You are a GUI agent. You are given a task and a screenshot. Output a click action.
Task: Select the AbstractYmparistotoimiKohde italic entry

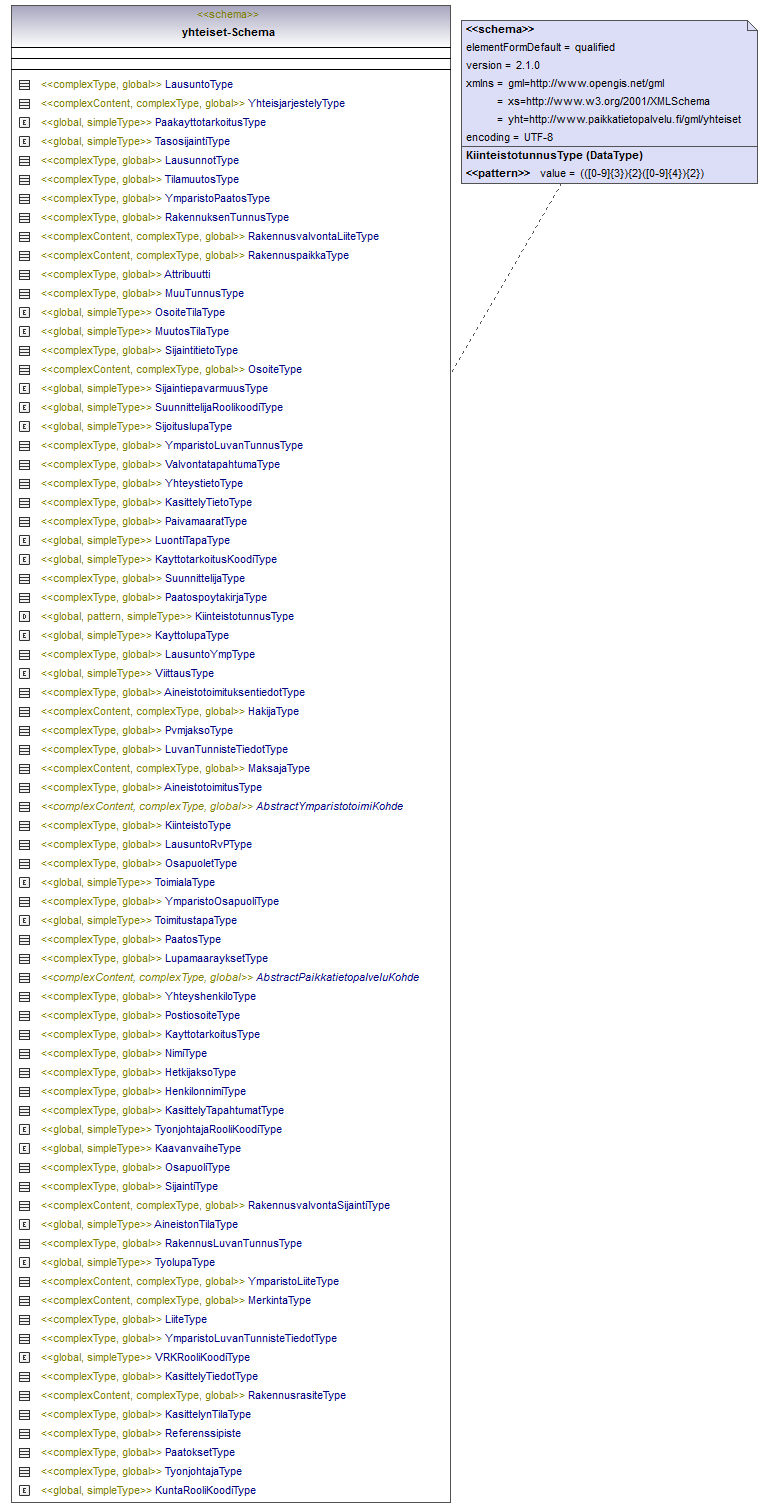pos(329,807)
